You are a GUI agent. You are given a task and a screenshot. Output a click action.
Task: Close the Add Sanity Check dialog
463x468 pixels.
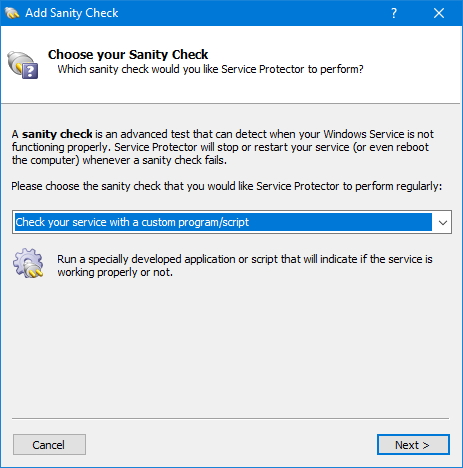point(439,13)
